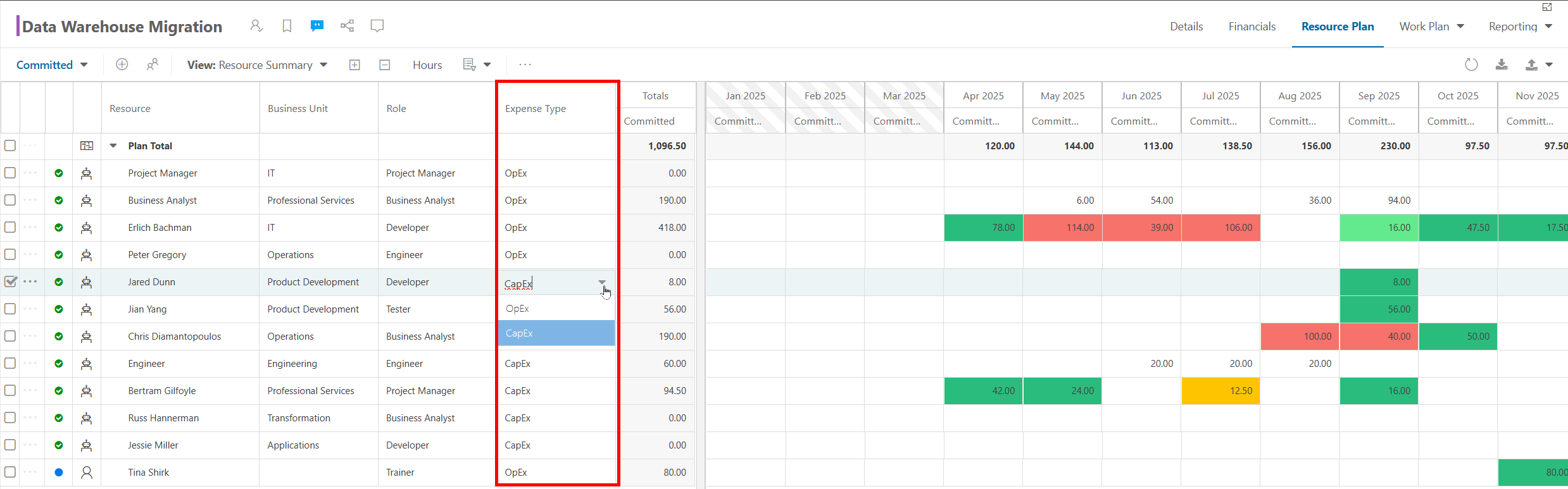Click the share icon in header

pos(347,26)
